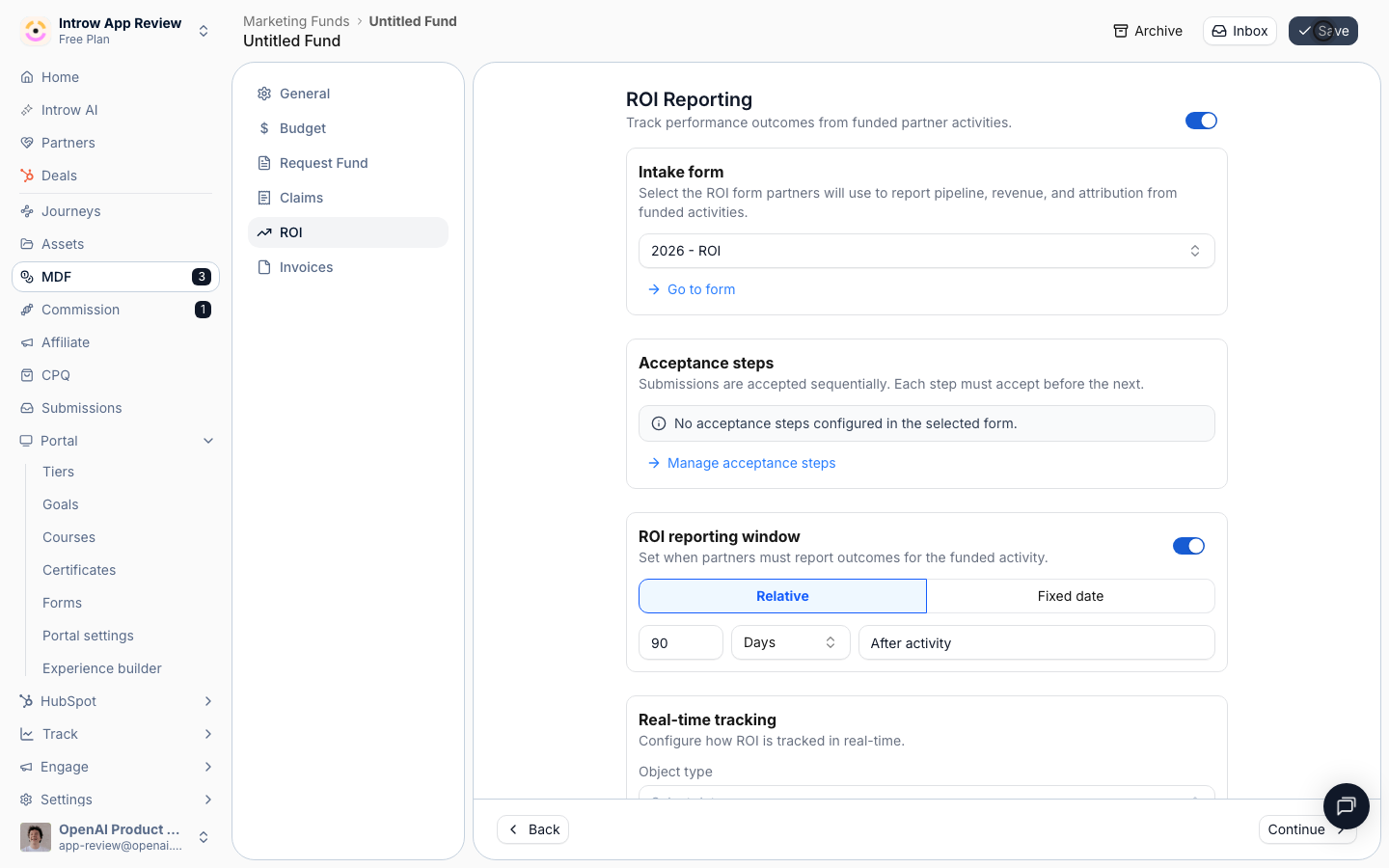Image resolution: width=1389 pixels, height=868 pixels.
Task: Open the user account menu chevrons
Action: click(x=204, y=837)
